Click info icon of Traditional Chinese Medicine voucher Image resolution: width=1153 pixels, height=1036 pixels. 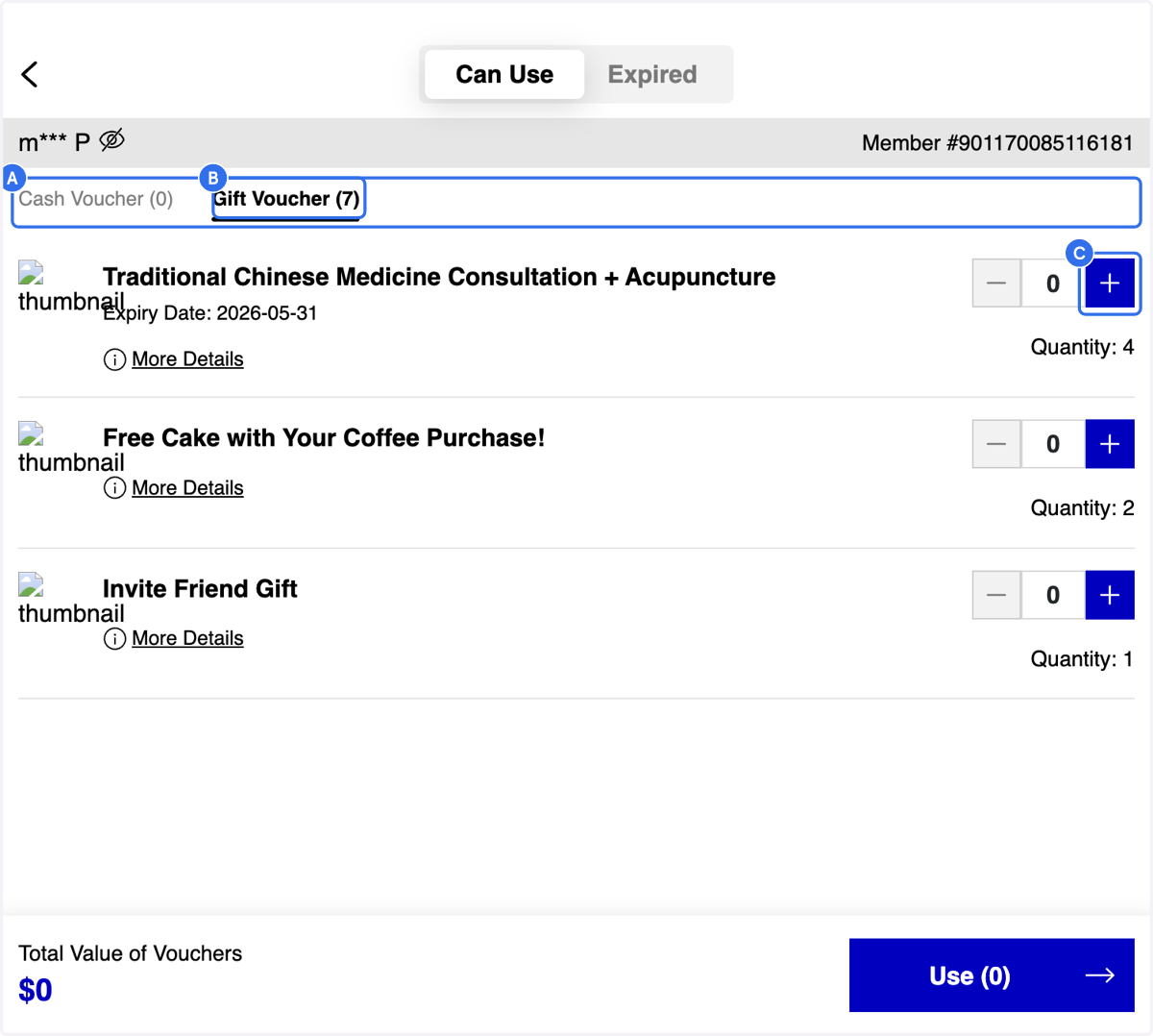pyautogui.click(x=114, y=360)
